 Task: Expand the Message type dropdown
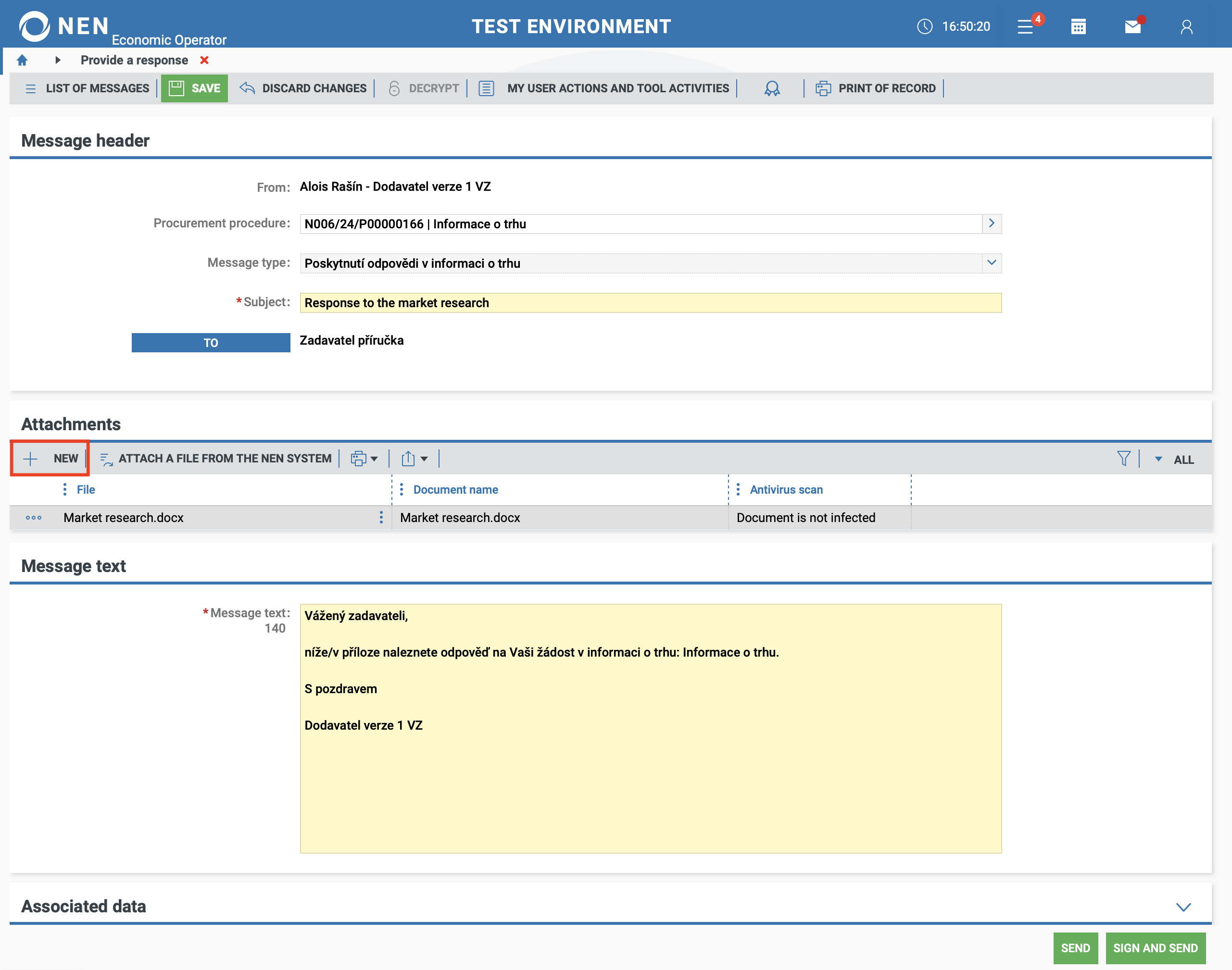click(991, 263)
